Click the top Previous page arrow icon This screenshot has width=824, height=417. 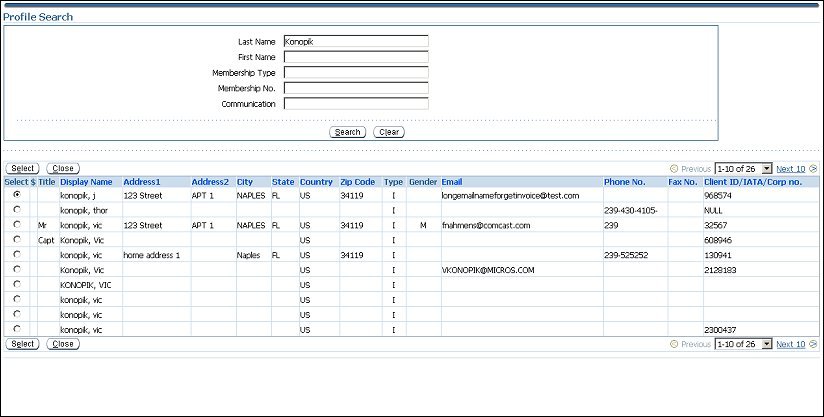click(674, 169)
